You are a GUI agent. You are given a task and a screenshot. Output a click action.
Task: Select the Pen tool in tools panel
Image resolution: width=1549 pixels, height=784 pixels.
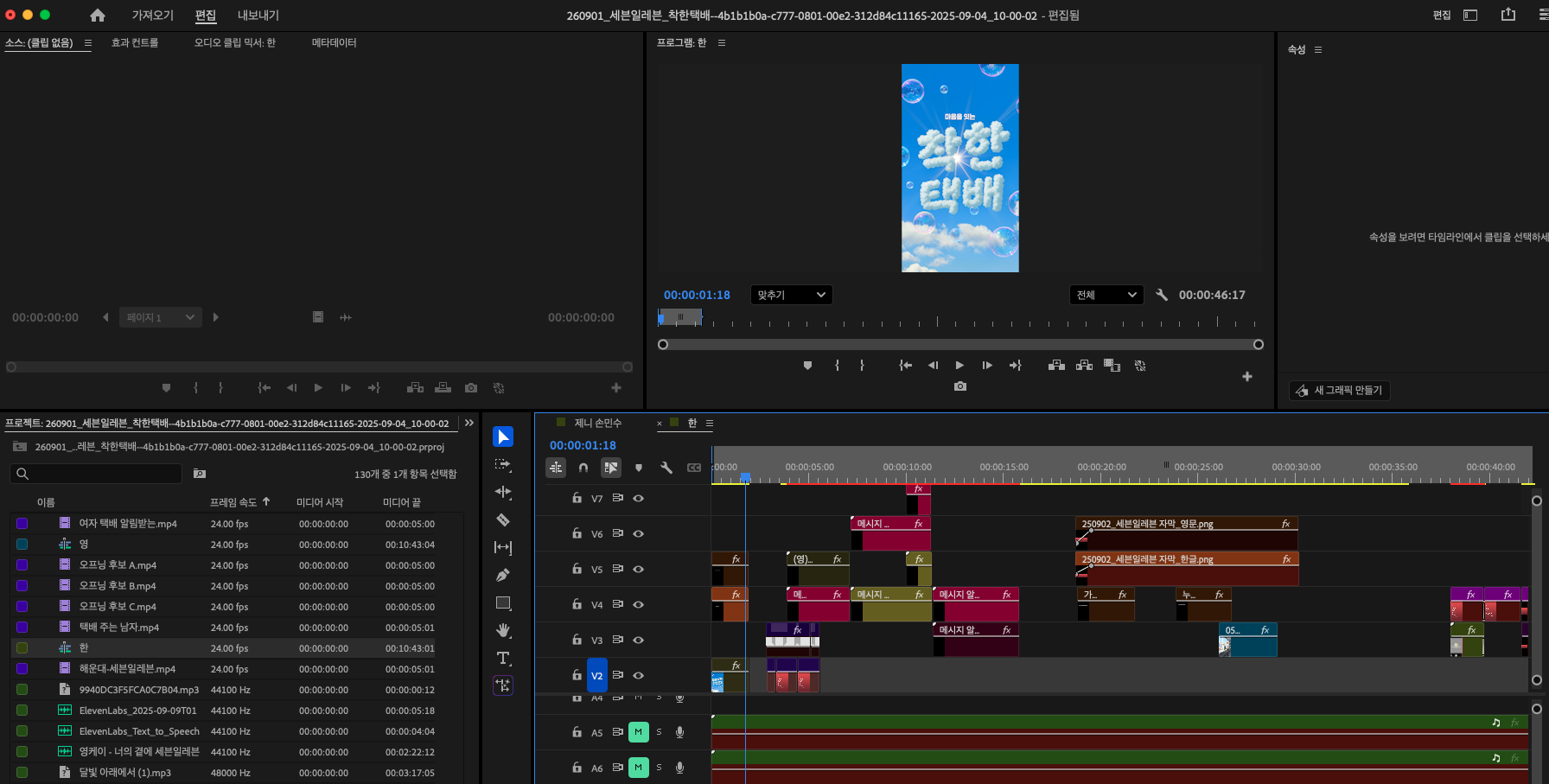click(503, 575)
